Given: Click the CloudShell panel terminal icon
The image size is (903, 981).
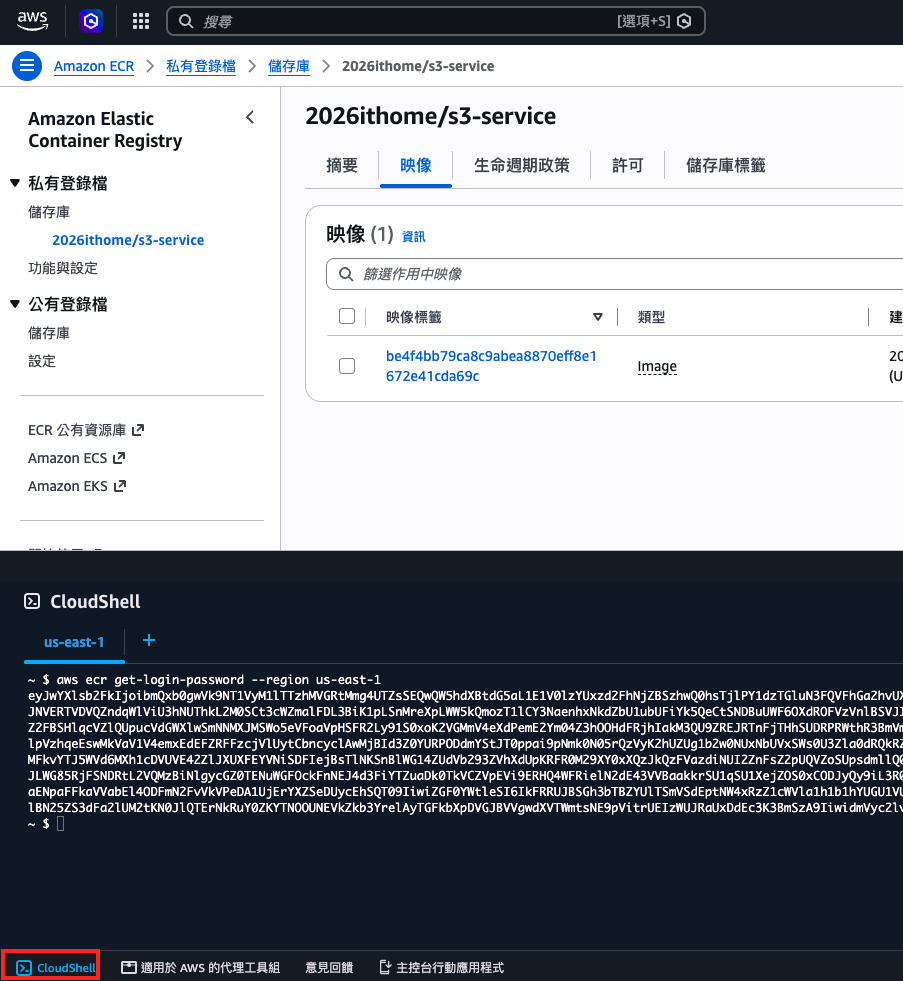Looking at the screenshot, I should pyautogui.click(x=32, y=601).
